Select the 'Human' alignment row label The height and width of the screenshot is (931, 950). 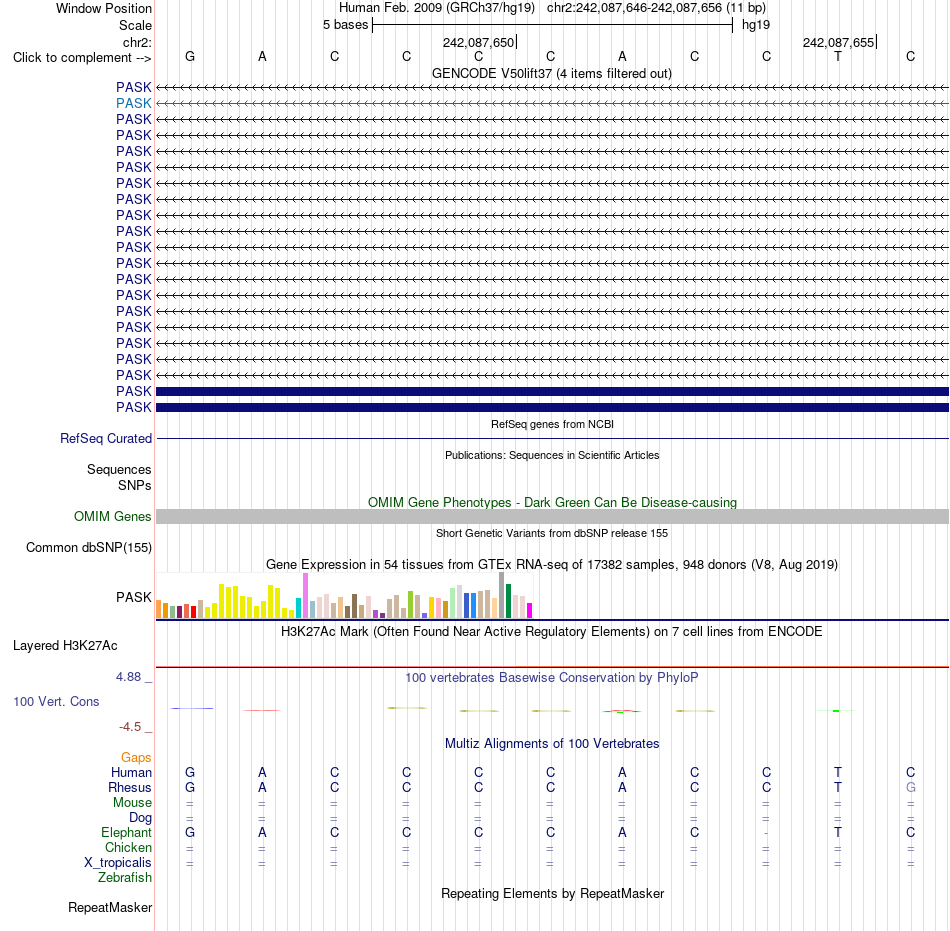pyautogui.click(x=131, y=773)
